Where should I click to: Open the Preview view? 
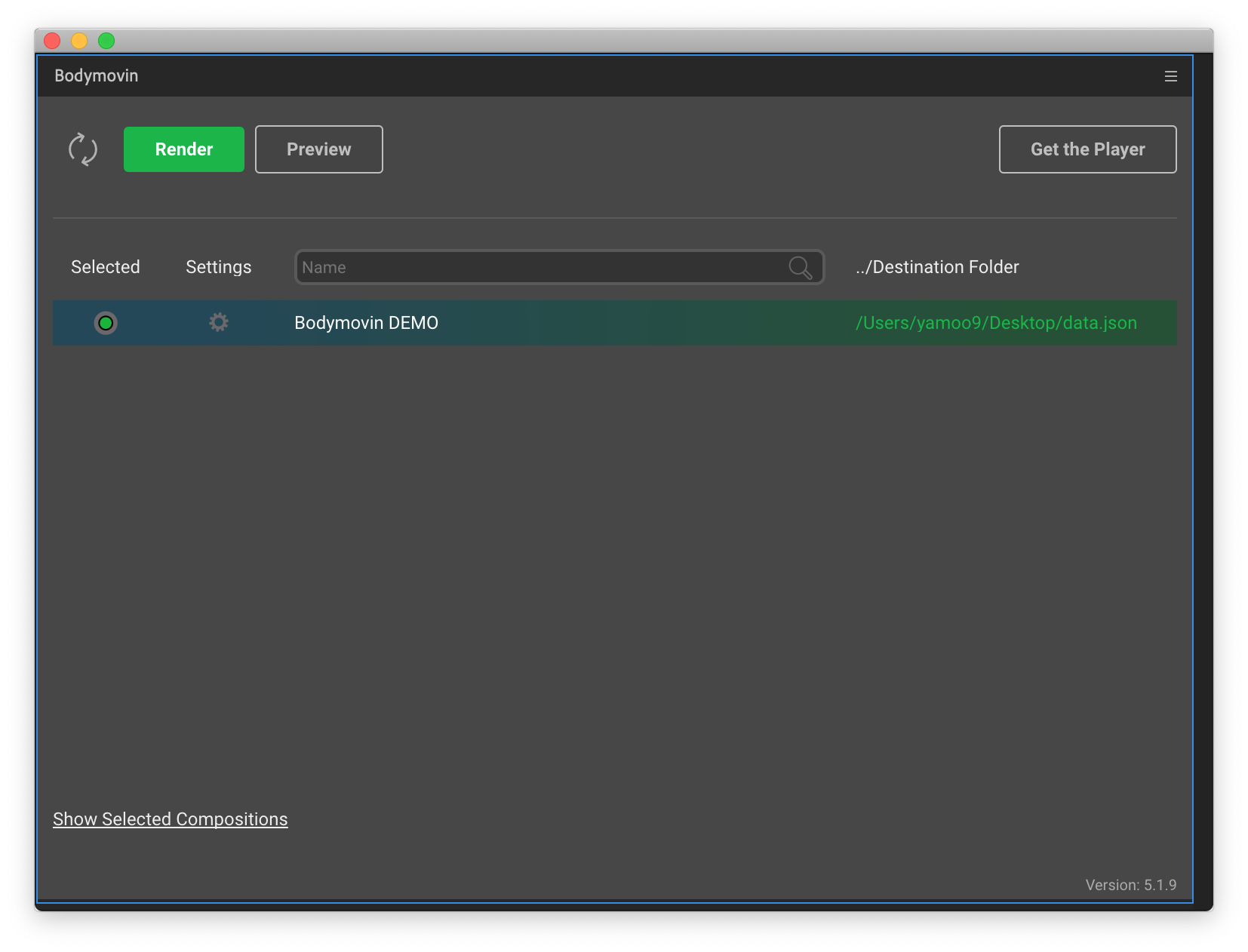coord(319,149)
